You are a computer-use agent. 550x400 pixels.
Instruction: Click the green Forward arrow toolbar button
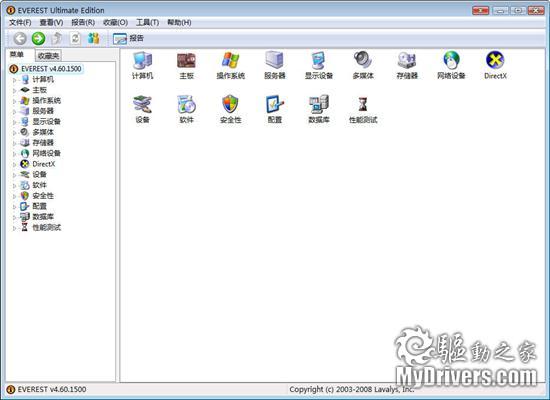39,38
